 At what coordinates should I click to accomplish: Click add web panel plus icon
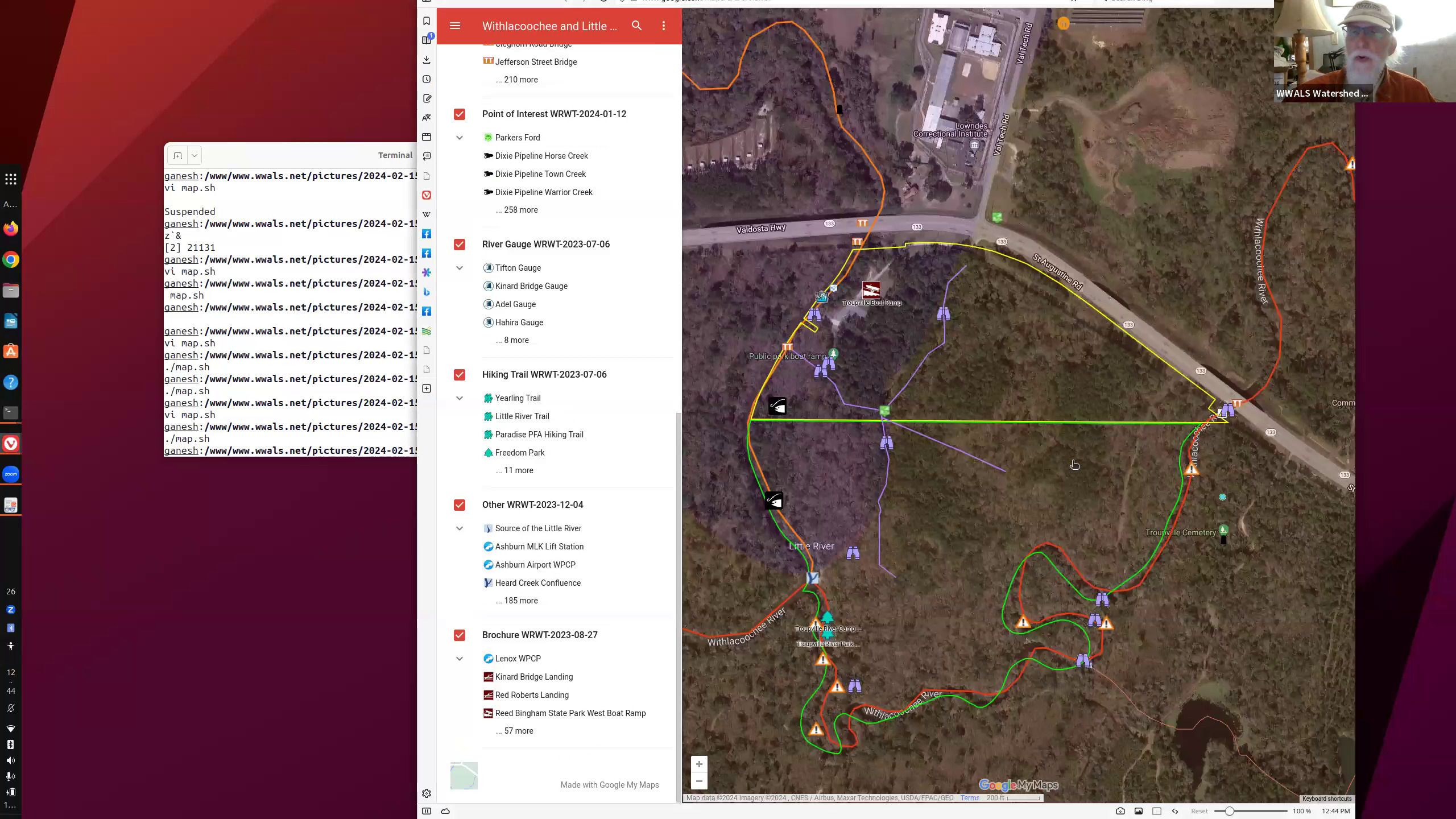(x=427, y=388)
